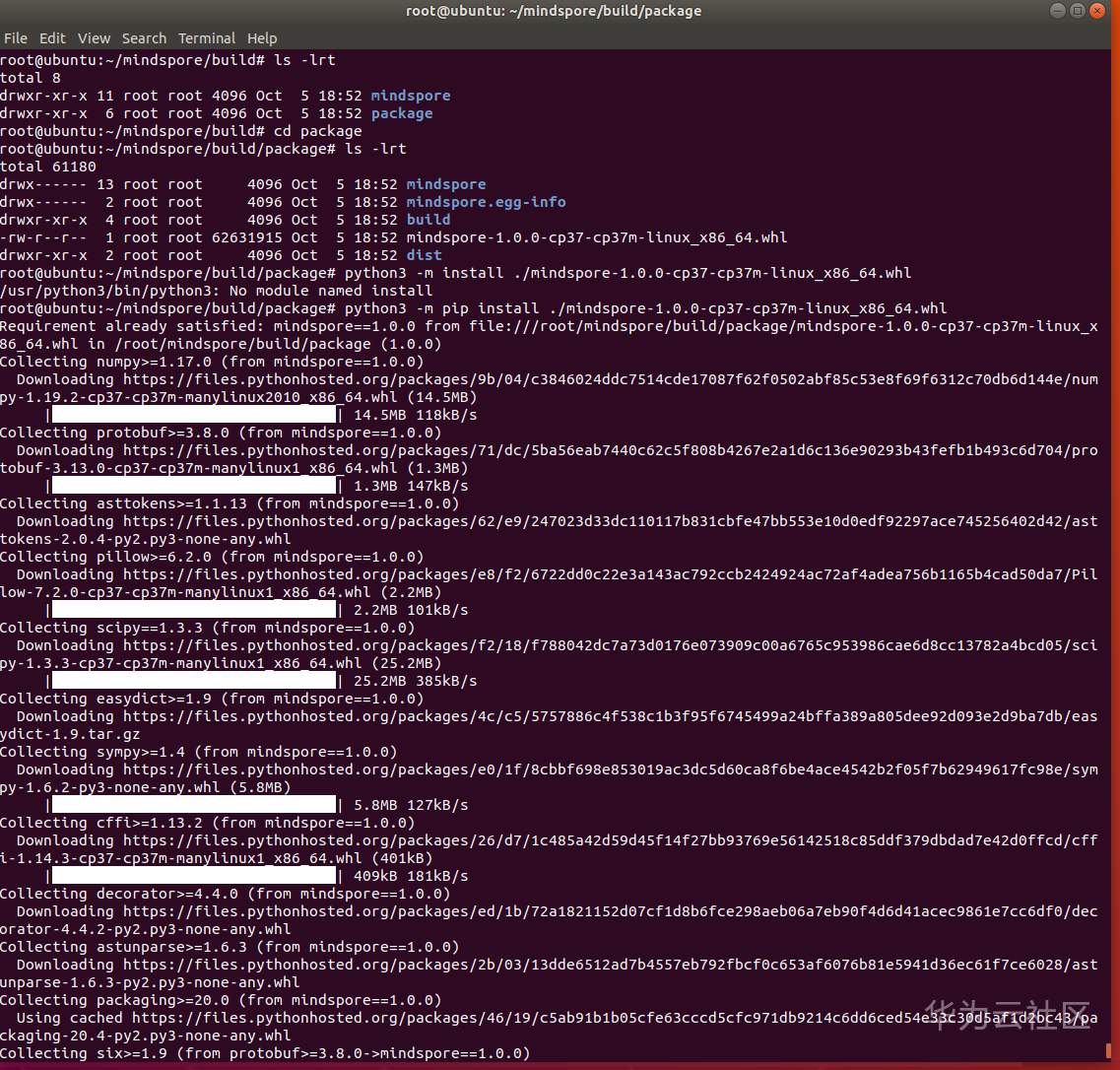
Task: Click 'Collecting packaging>=20.0' line
Action: (221, 1000)
